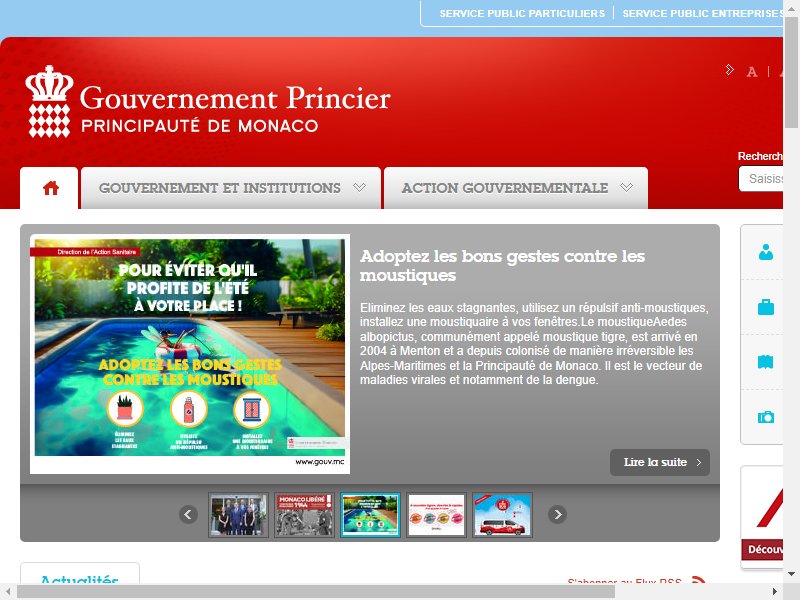Open the person icon in sidebar

click(765, 252)
